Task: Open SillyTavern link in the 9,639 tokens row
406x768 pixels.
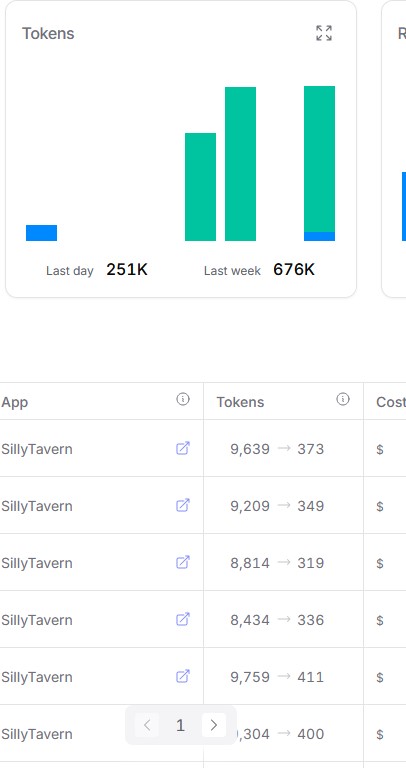Action: [x=183, y=448]
